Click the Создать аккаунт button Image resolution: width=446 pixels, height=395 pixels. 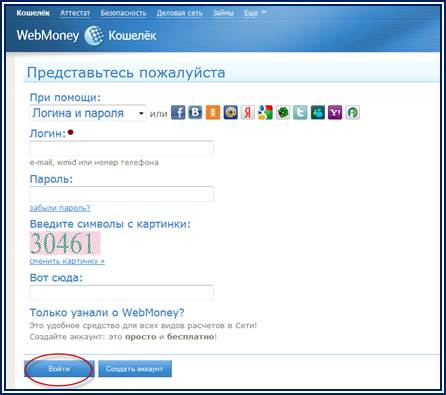pyautogui.click(x=135, y=369)
